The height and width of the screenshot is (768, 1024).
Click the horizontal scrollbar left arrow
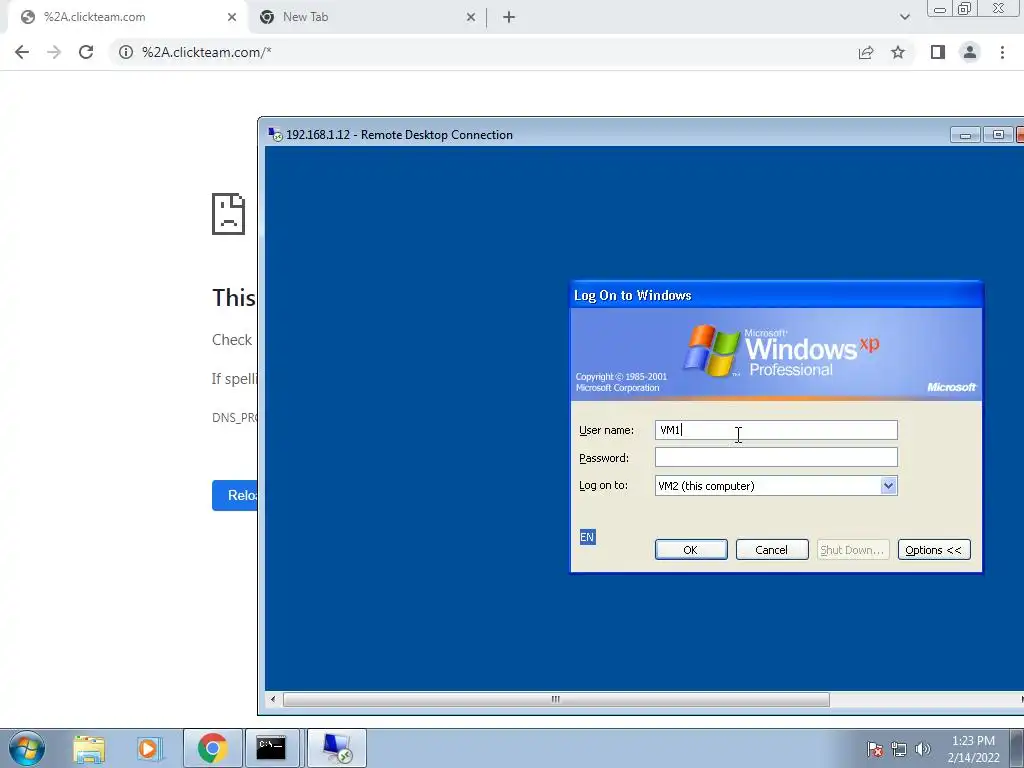273,699
